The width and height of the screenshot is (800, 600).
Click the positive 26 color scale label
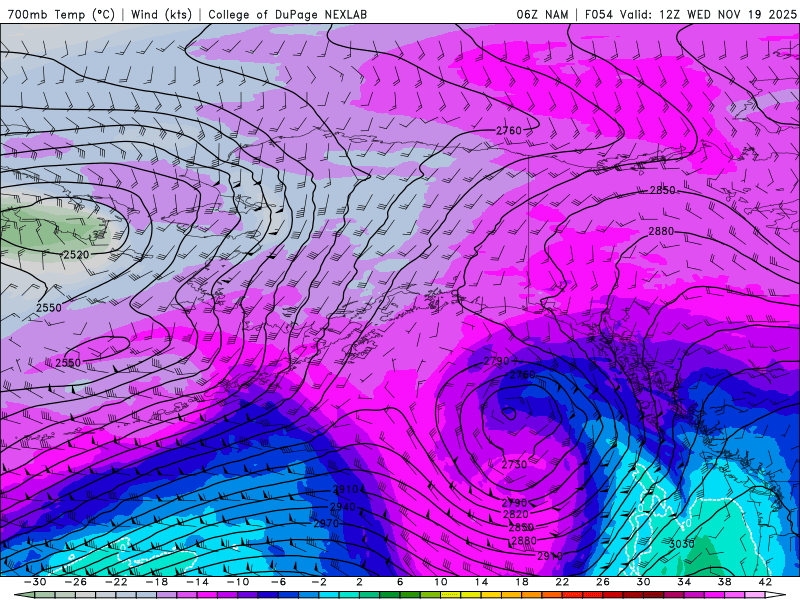(603, 582)
